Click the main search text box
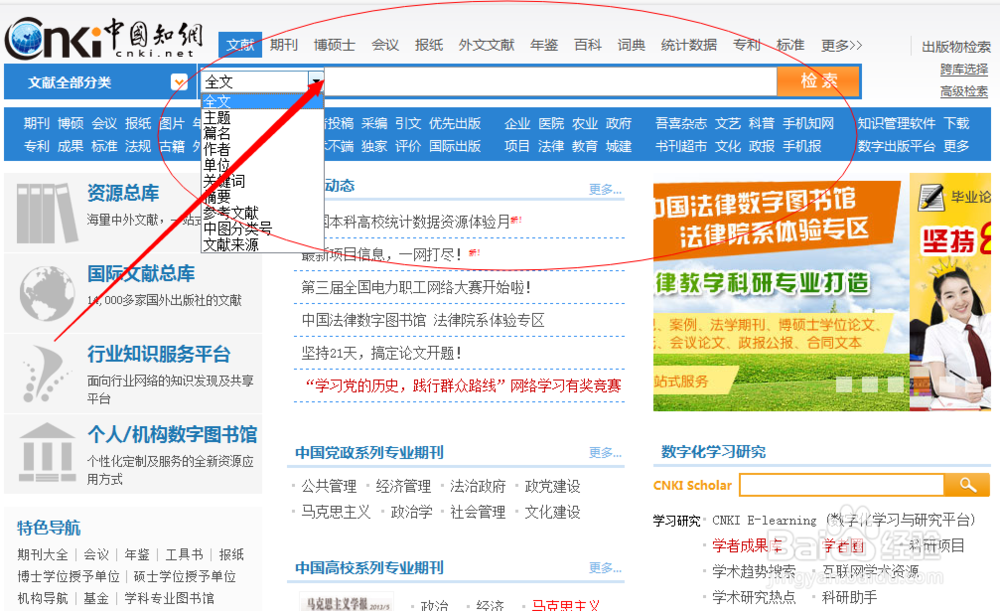 [x=550, y=82]
